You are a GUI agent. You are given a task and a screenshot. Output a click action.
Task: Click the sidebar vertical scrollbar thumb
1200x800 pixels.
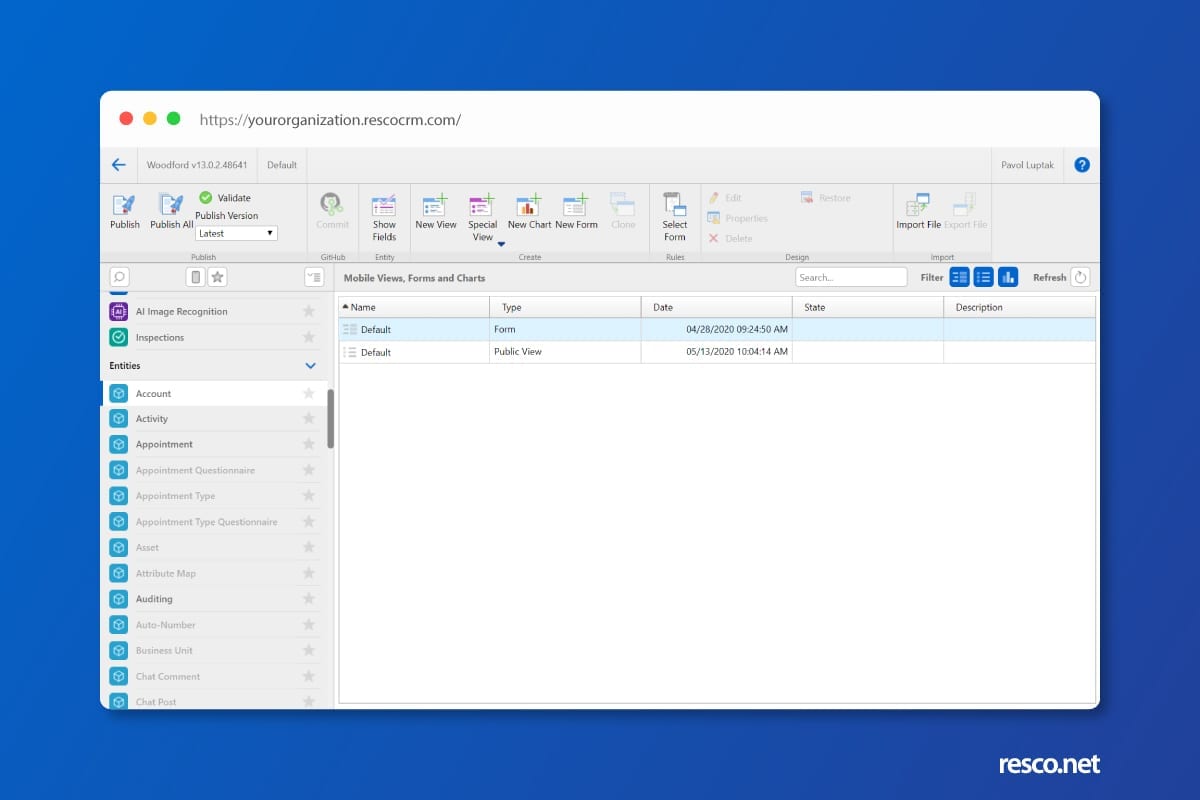point(330,418)
